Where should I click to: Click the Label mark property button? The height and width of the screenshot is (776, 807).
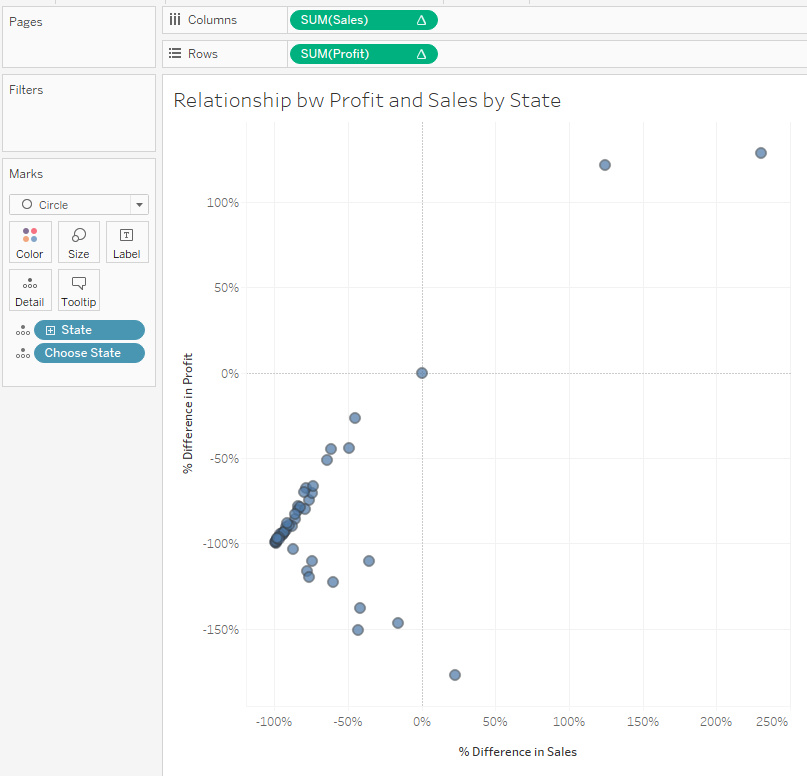[x=127, y=242]
